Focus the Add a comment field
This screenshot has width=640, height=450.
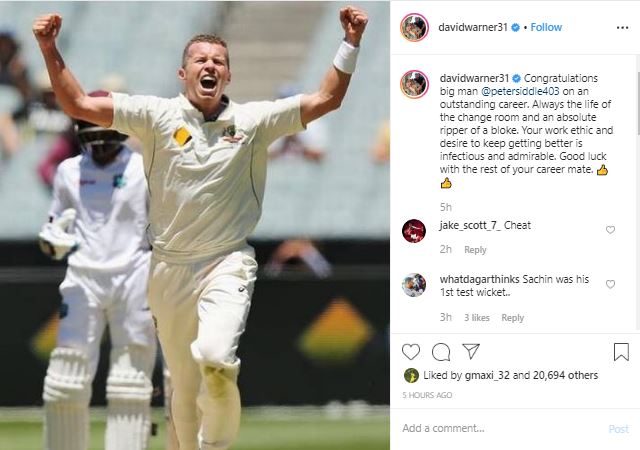pos(502,428)
